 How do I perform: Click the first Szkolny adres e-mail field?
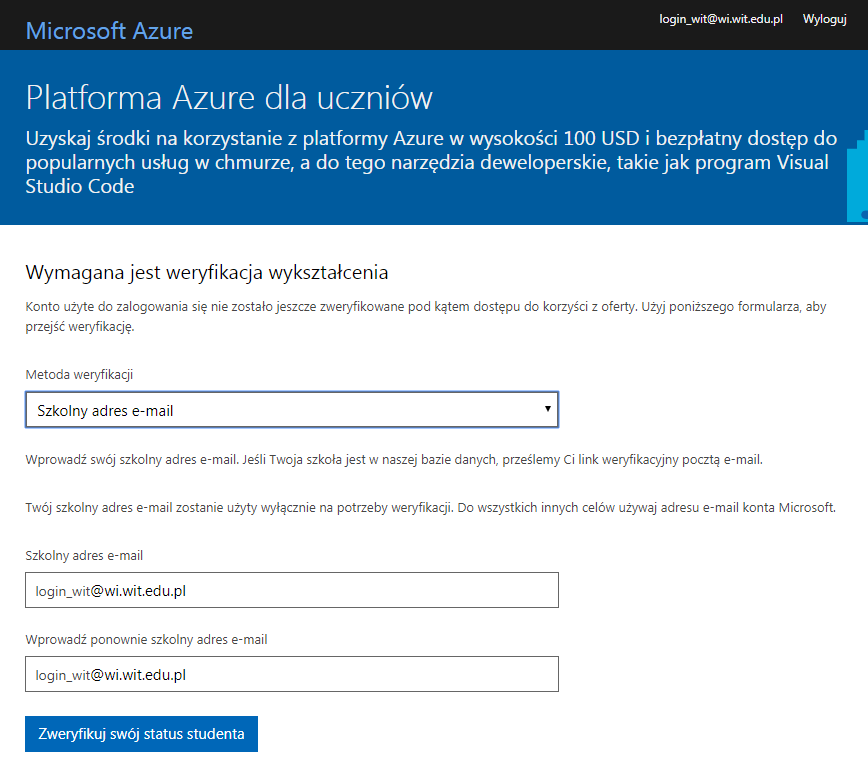coord(292,590)
